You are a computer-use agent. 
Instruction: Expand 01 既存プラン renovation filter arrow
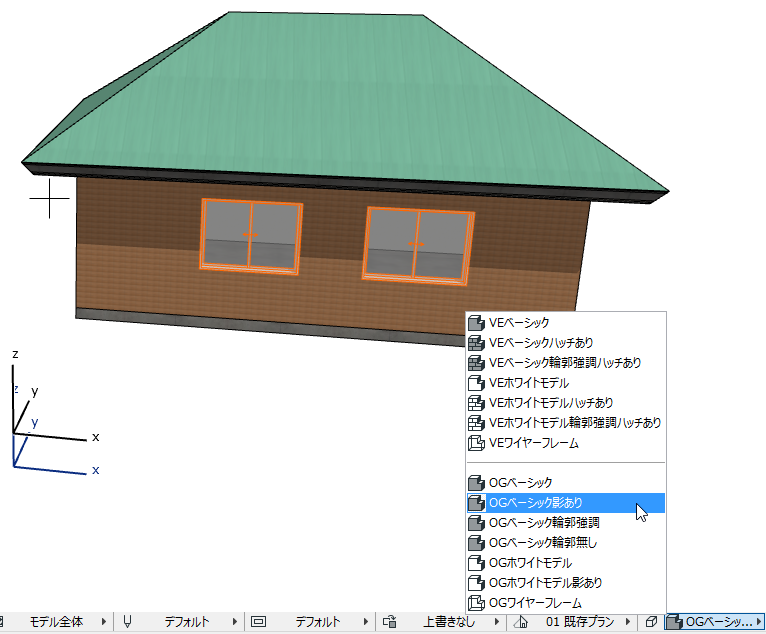[x=628, y=622]
